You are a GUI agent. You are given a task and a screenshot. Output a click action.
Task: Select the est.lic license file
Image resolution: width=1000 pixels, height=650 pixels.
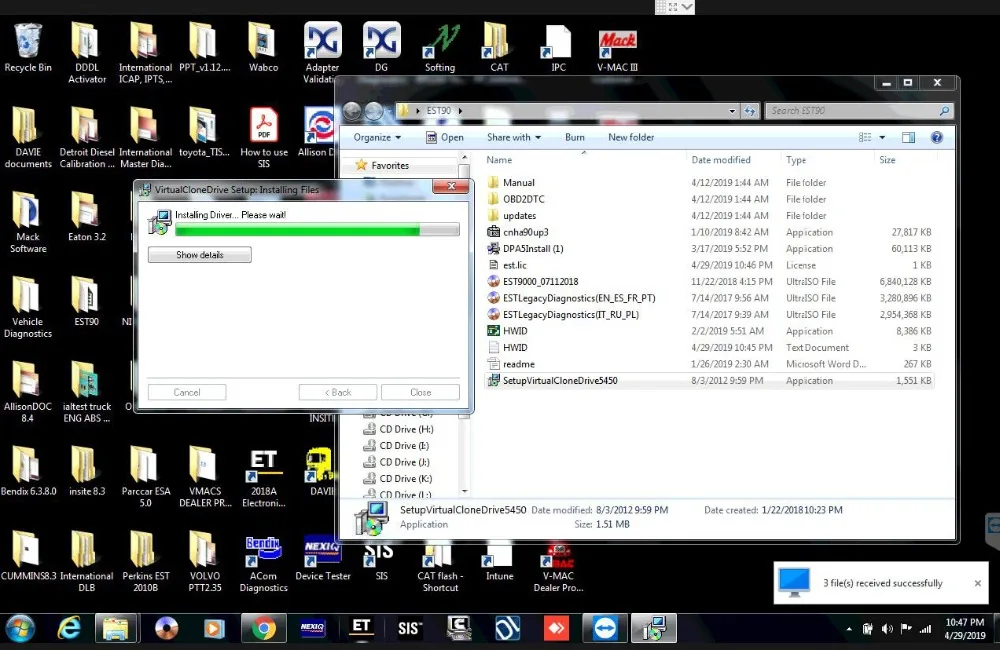point(708,265)
